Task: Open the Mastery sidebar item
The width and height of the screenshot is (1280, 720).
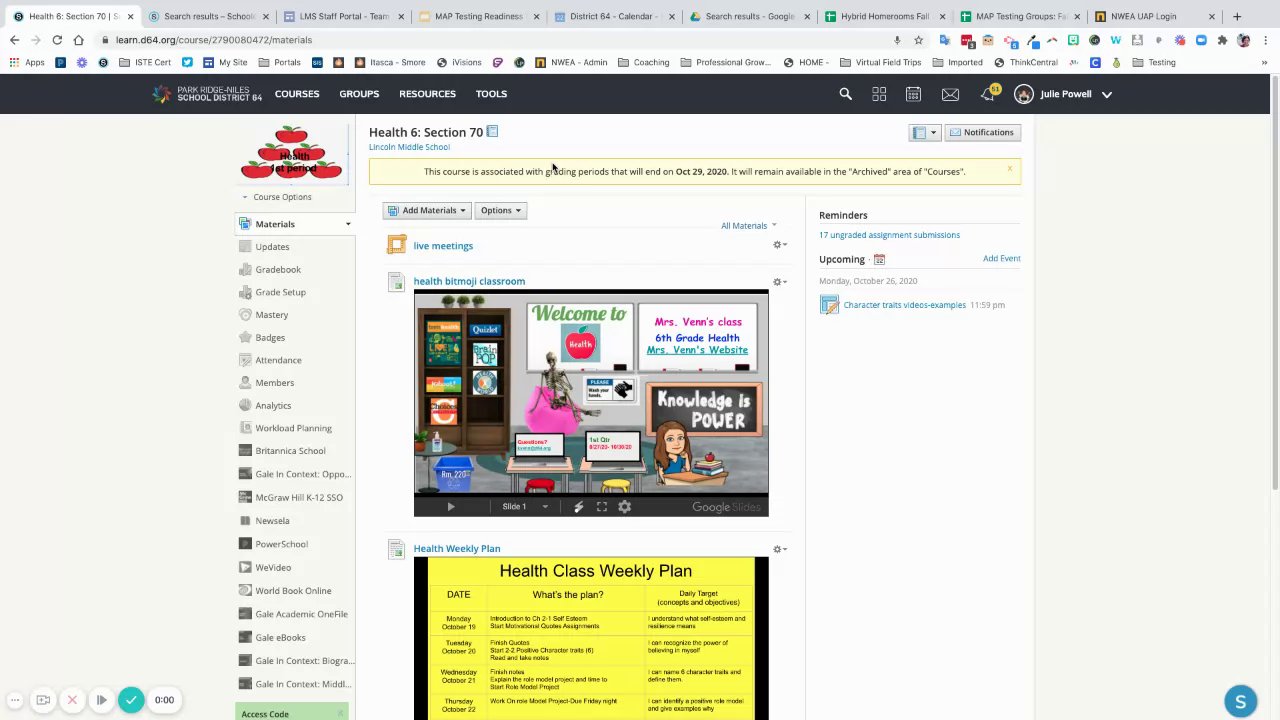Action: [x=271, y=315]
